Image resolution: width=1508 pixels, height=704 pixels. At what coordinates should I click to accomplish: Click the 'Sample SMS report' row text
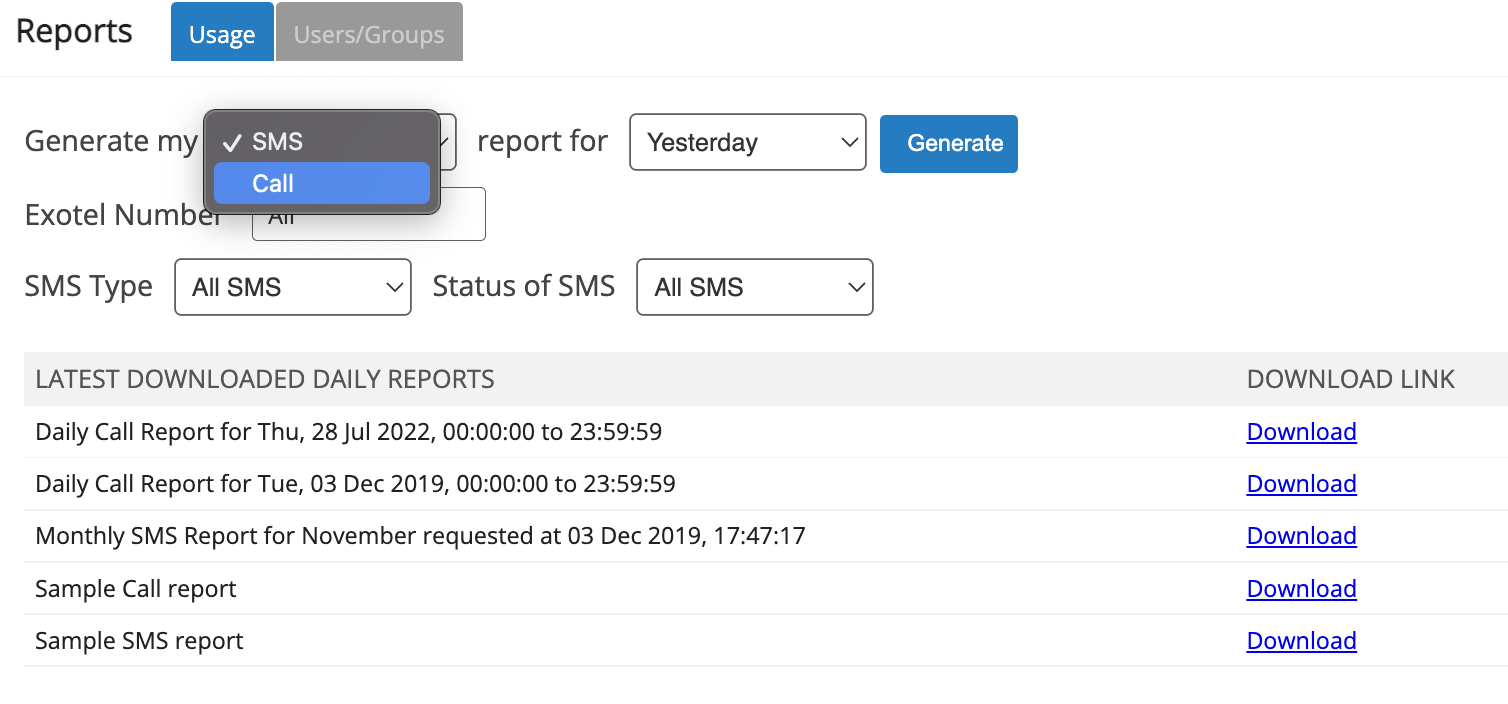pos(139,640)
